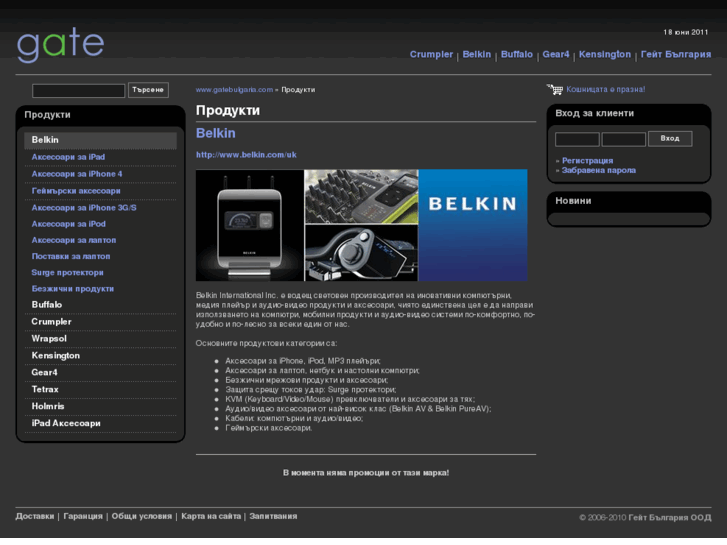Image resolution: width=727 pixels, height=545 pixels.
Task: Open Аксесоари за iPod category
Action: [x=69, y=224]
